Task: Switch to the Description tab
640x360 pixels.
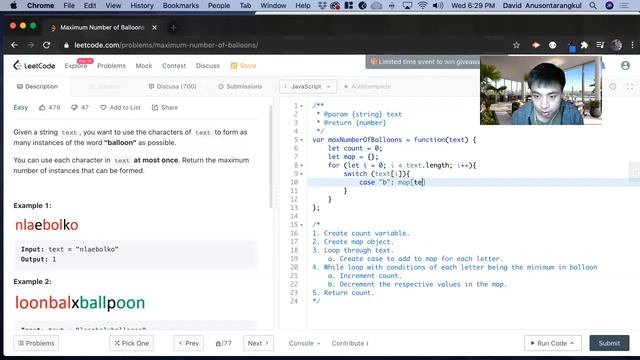Action: coord(38,87)
